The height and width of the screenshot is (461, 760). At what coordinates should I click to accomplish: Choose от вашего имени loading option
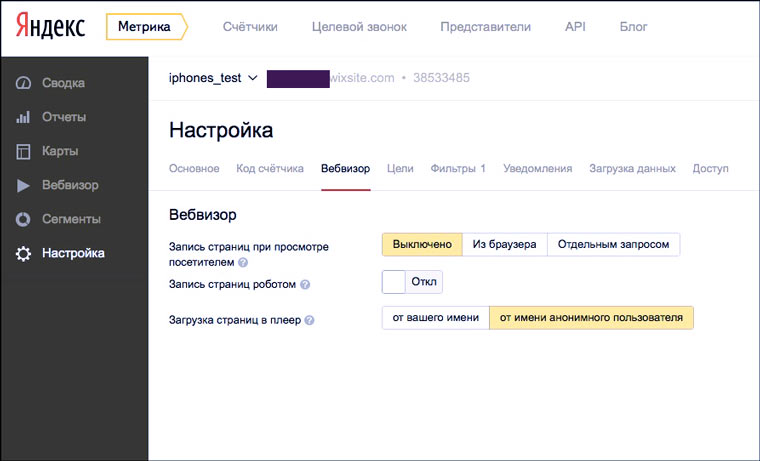point(435,318)
